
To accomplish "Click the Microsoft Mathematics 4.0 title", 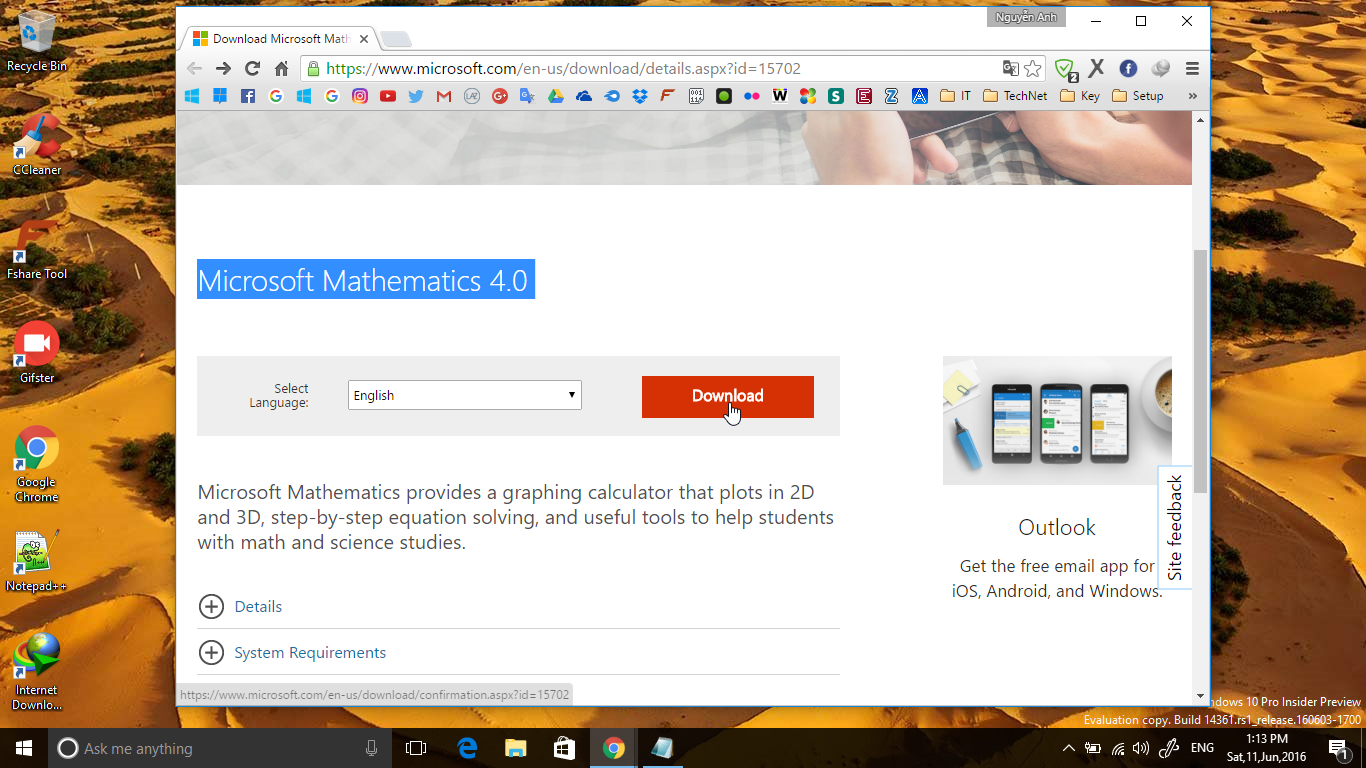I will [x=362, y=280].
